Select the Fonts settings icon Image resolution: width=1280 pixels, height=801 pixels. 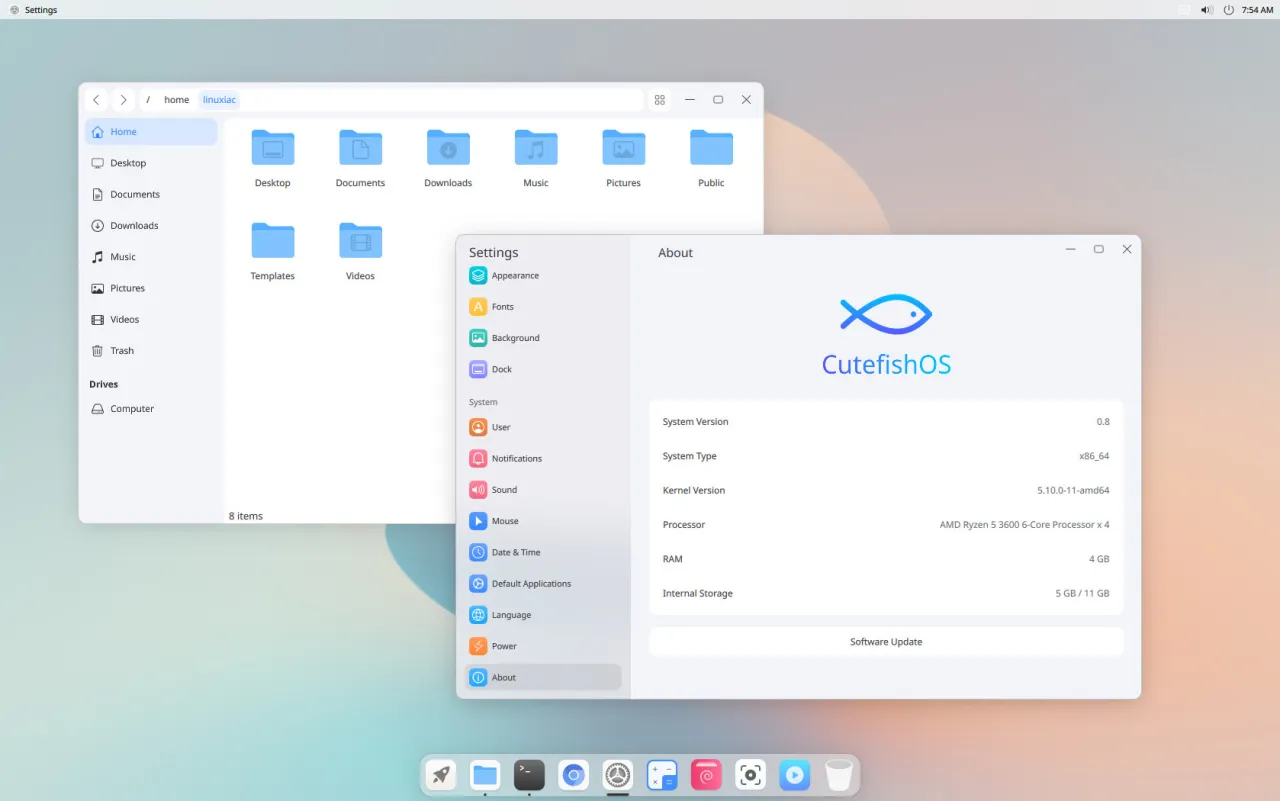478,307
